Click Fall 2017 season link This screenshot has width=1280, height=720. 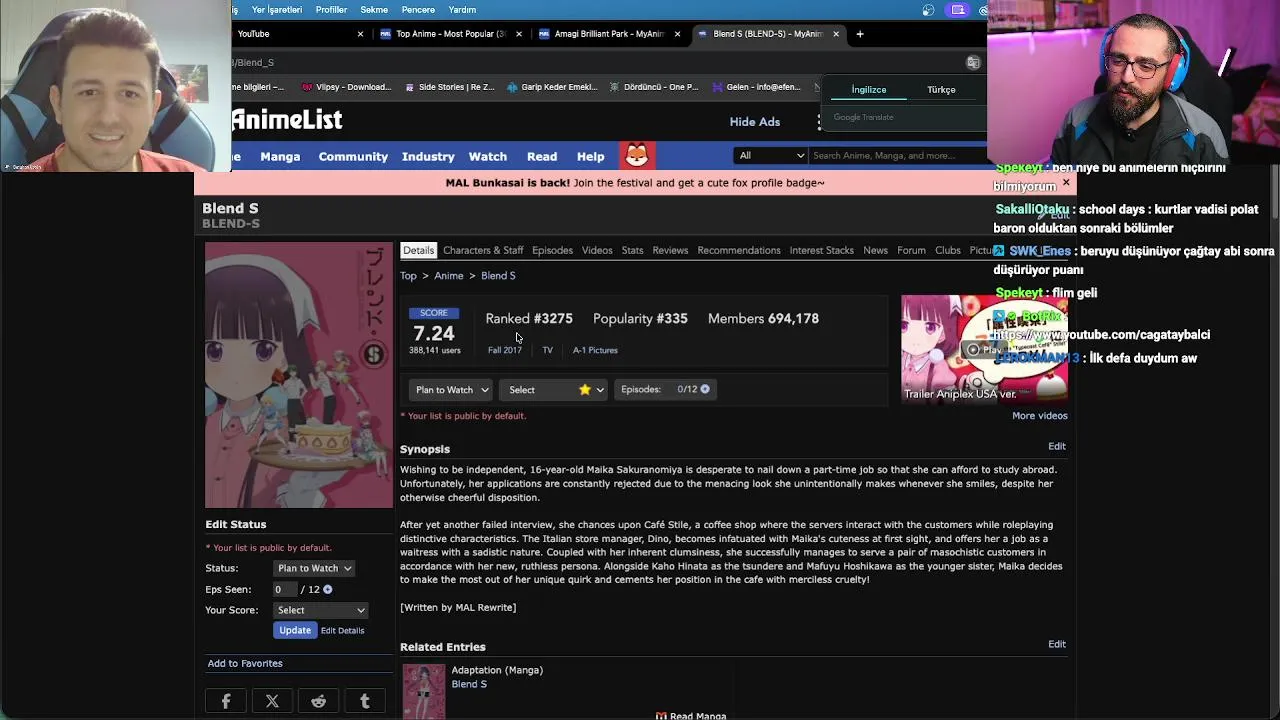[x=505, y=350]
